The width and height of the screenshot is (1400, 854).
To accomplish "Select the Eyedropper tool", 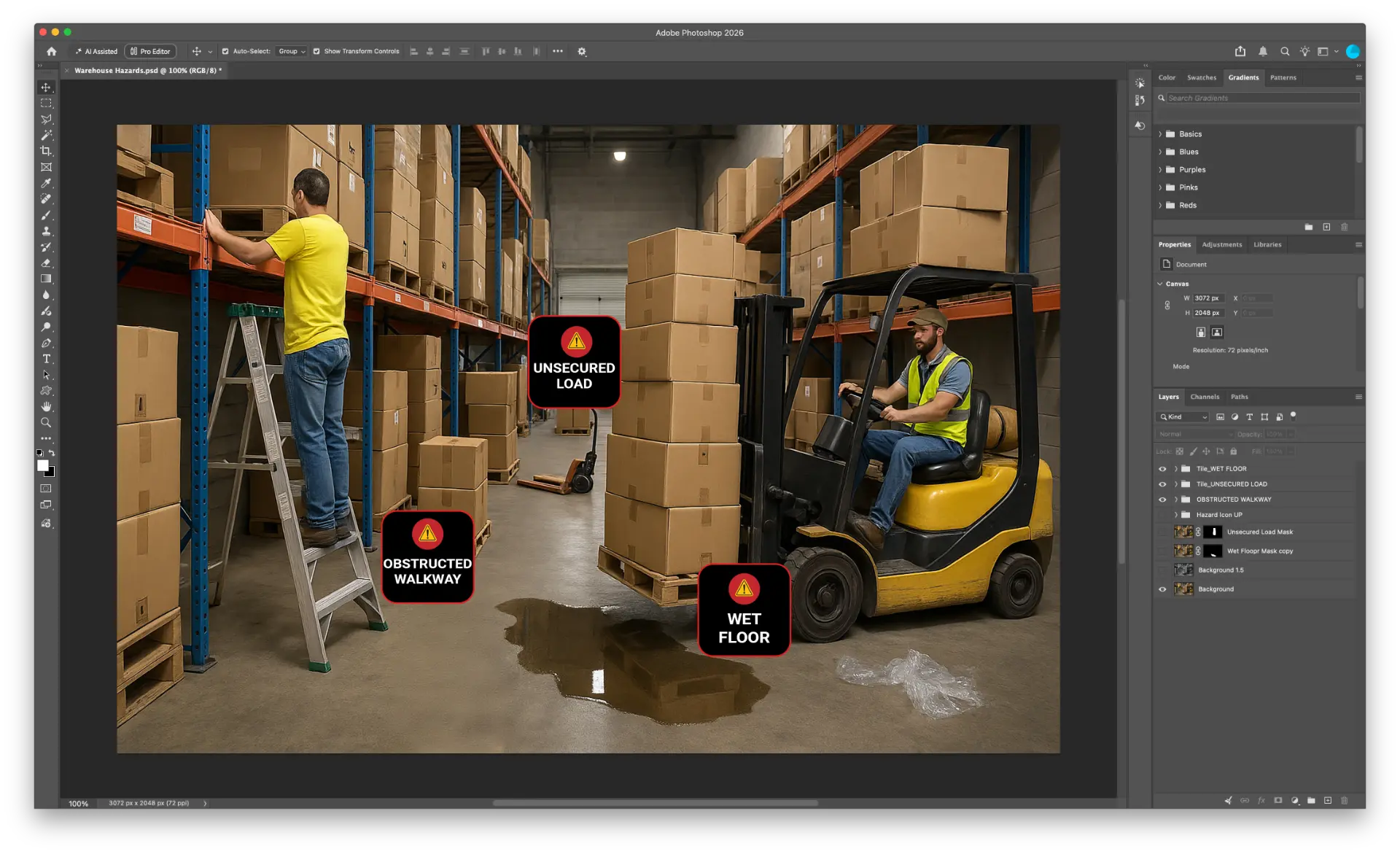I will [46, 183].
